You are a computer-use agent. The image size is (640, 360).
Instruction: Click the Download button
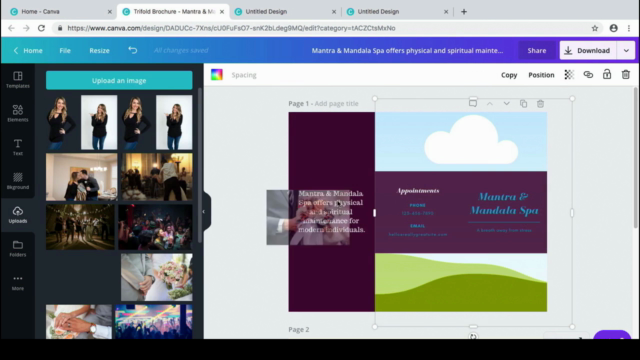(588, 50)
